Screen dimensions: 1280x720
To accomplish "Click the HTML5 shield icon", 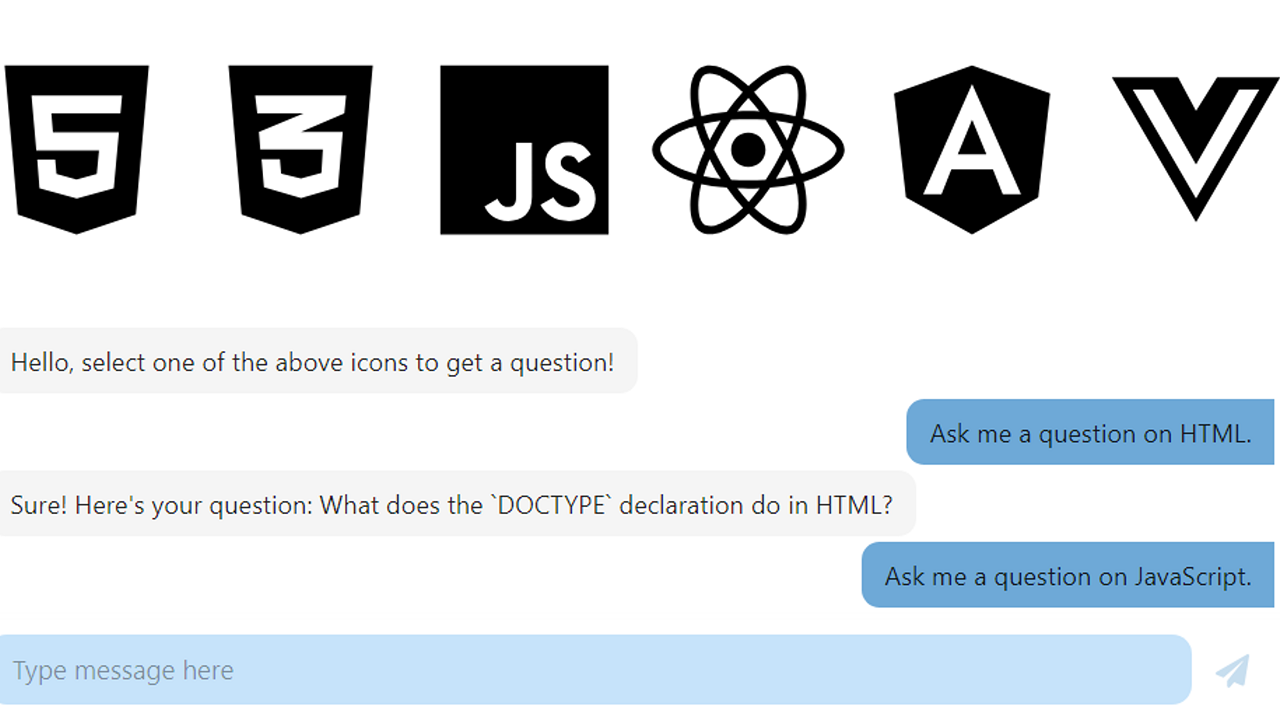I will pos(77,150).
